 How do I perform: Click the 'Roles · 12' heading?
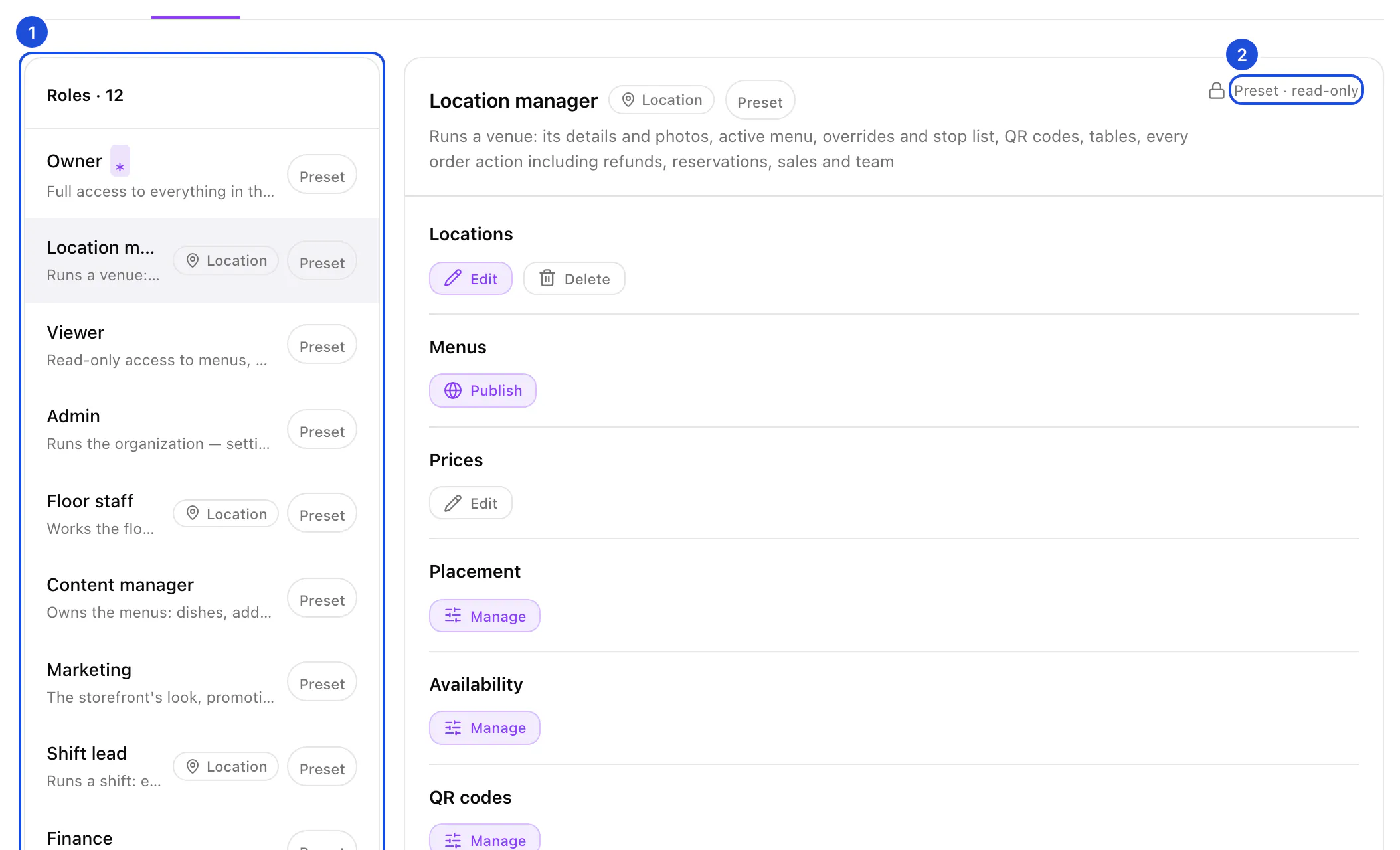[x=85, y=95]
